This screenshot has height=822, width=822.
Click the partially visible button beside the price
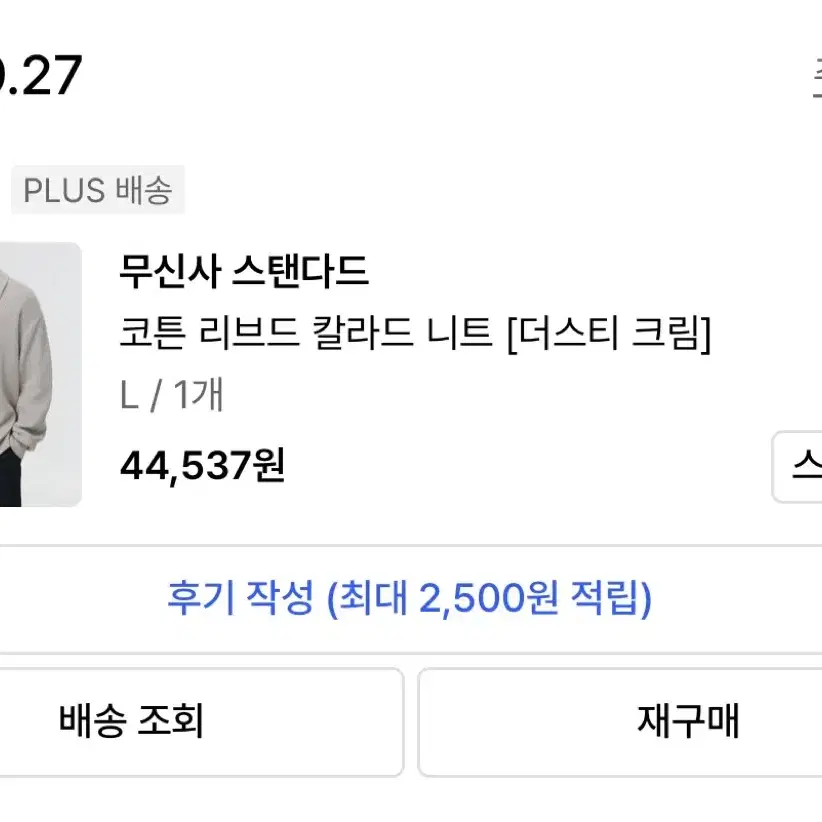click(797, 467)
